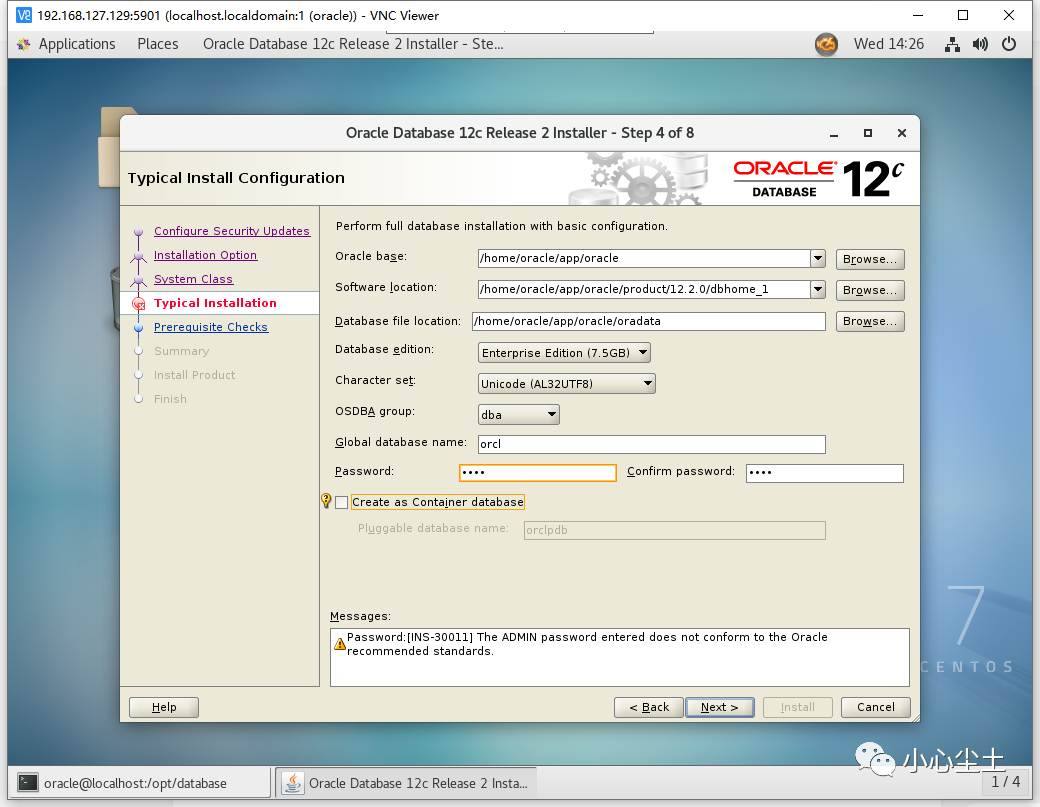Viewport: 1040px width, 807px height.
Task: Switch to Oracle Database installer taskbar item
Action: click(x=406, y=783)
